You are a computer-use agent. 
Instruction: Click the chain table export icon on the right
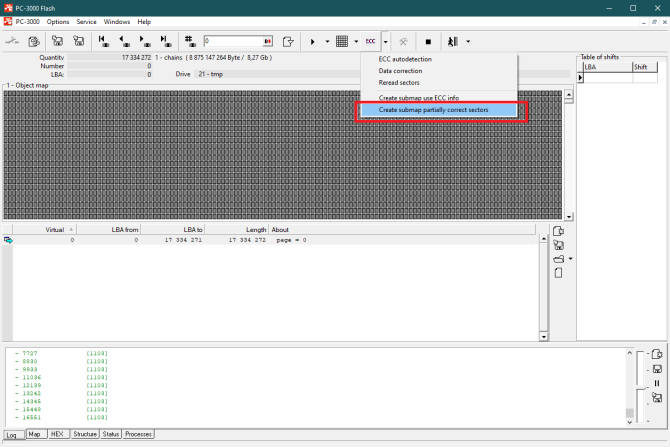coord(558,231)
